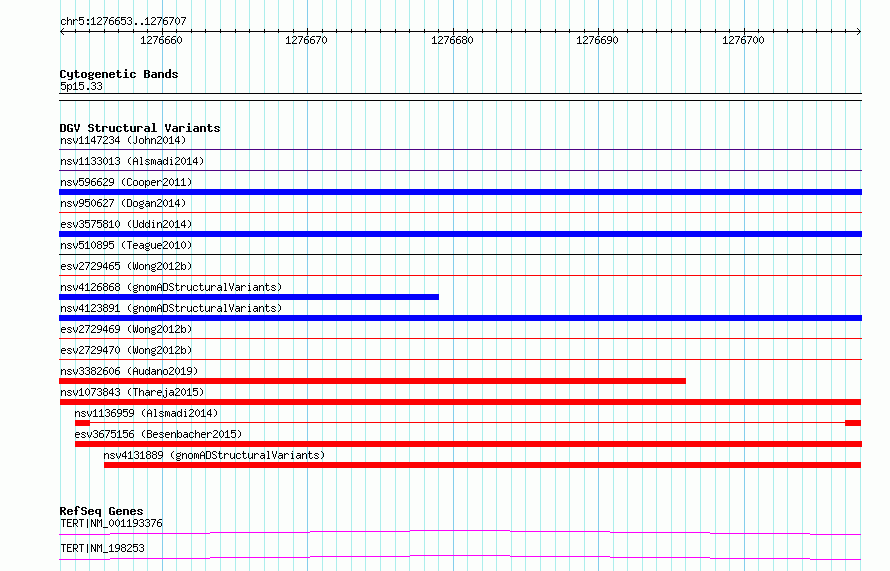Click the blue nsv596629 Cooper2011 bar
The width and height of the screenshot is (890, 571).
460,192
